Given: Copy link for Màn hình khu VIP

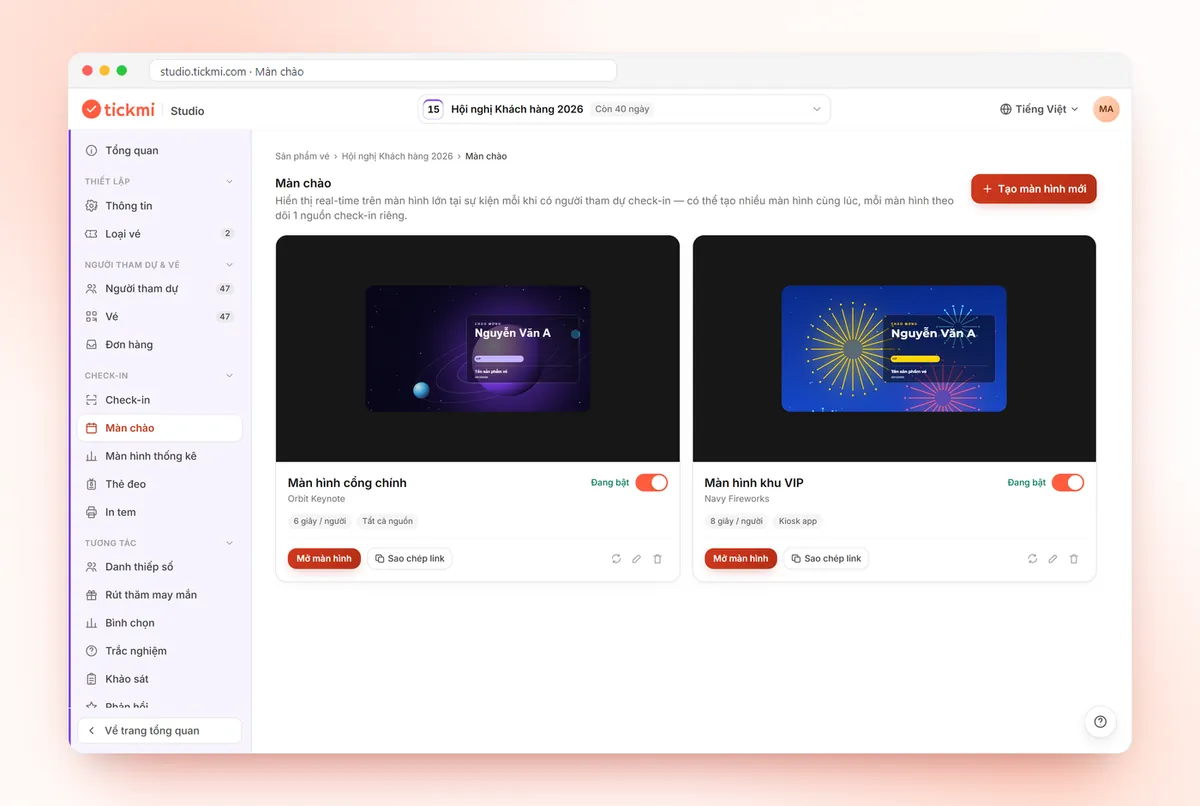Looking at the screenshot, I should tap(826, 559).
